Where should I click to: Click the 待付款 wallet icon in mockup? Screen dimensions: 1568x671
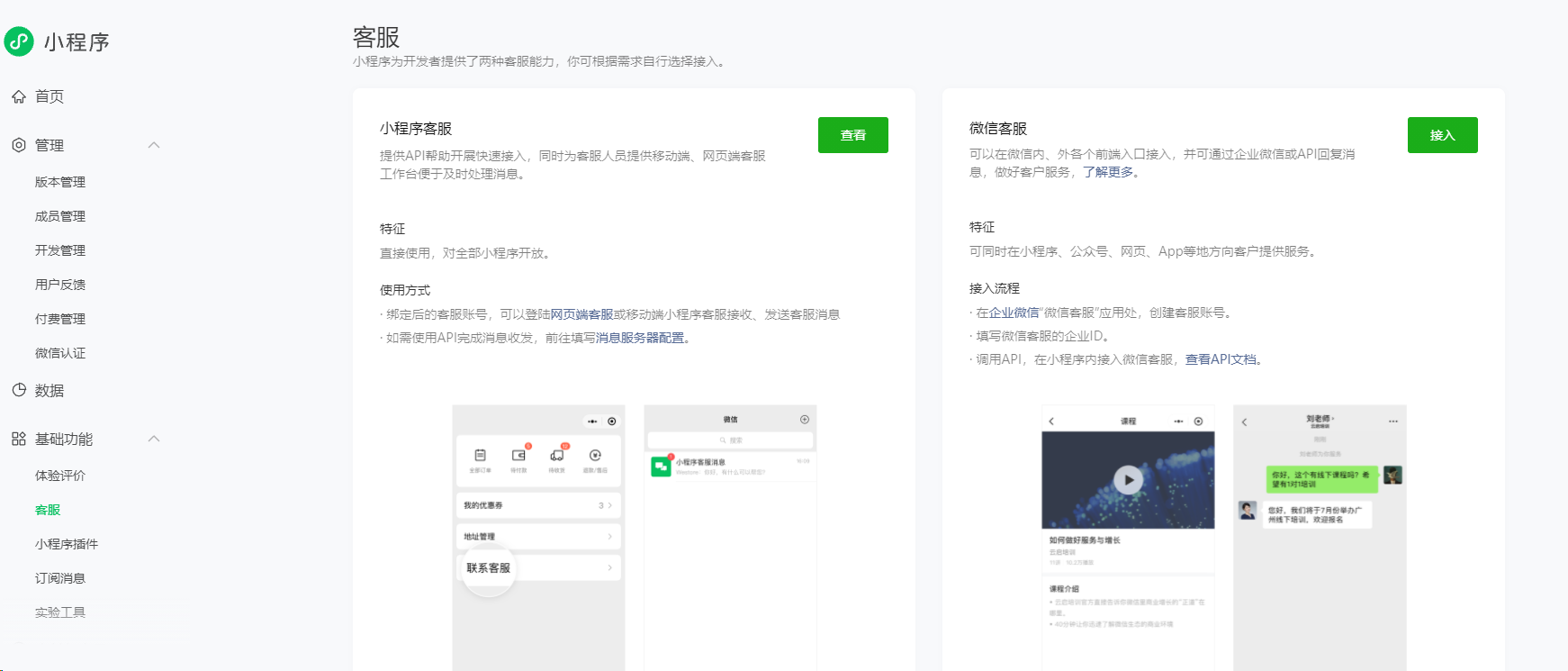pyautogui.click(x=518, y=456)
